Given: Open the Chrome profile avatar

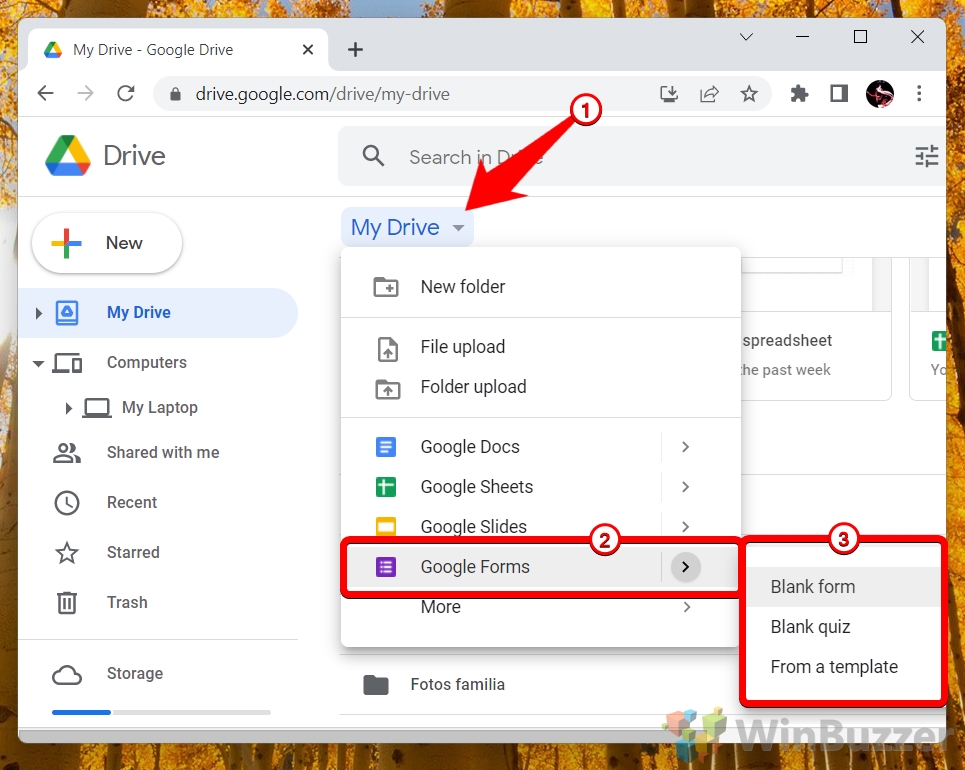Looking at the screenshot, I should tap(879, 94).
